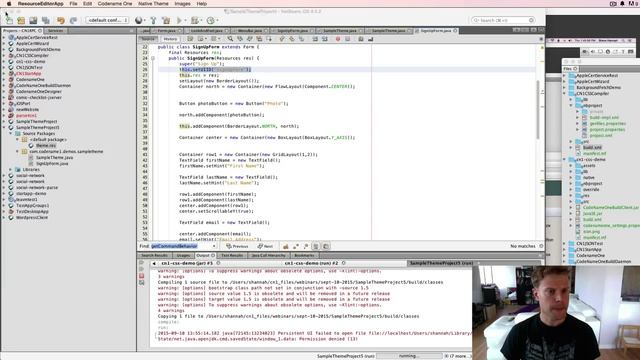Click the editor chart icon at toolbar end

(370, 39)
